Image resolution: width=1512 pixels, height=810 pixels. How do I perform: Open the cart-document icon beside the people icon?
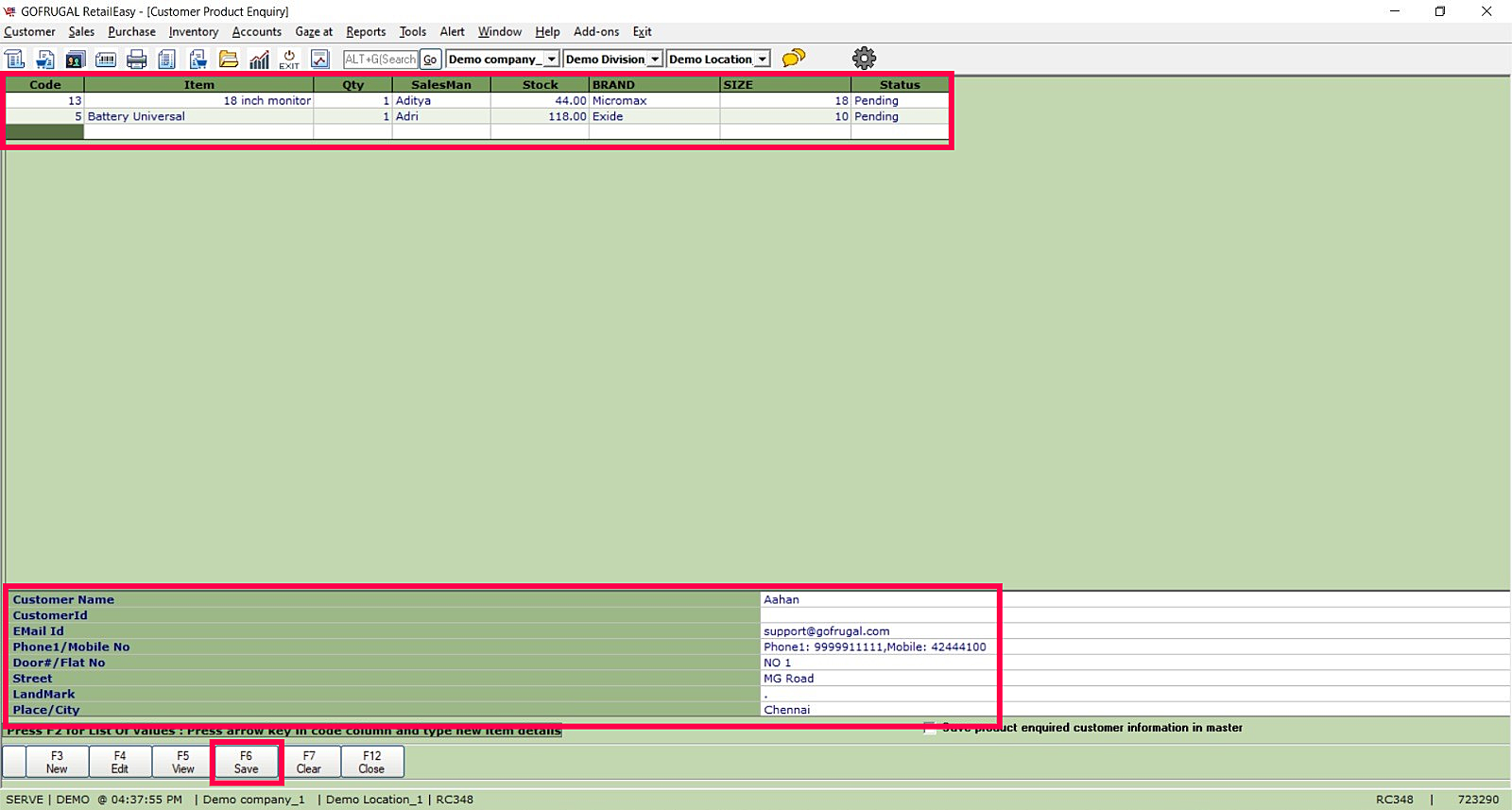(x=45, y=59)
